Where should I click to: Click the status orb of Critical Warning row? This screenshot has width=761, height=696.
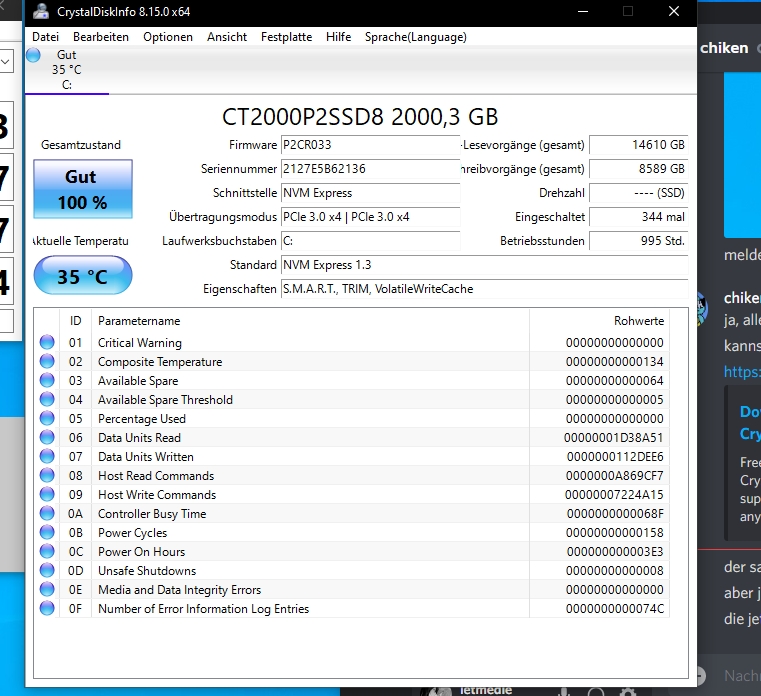[47, 342]
